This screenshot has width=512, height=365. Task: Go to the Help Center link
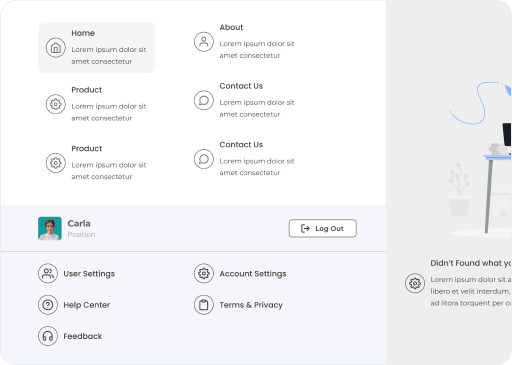(87, 305)
